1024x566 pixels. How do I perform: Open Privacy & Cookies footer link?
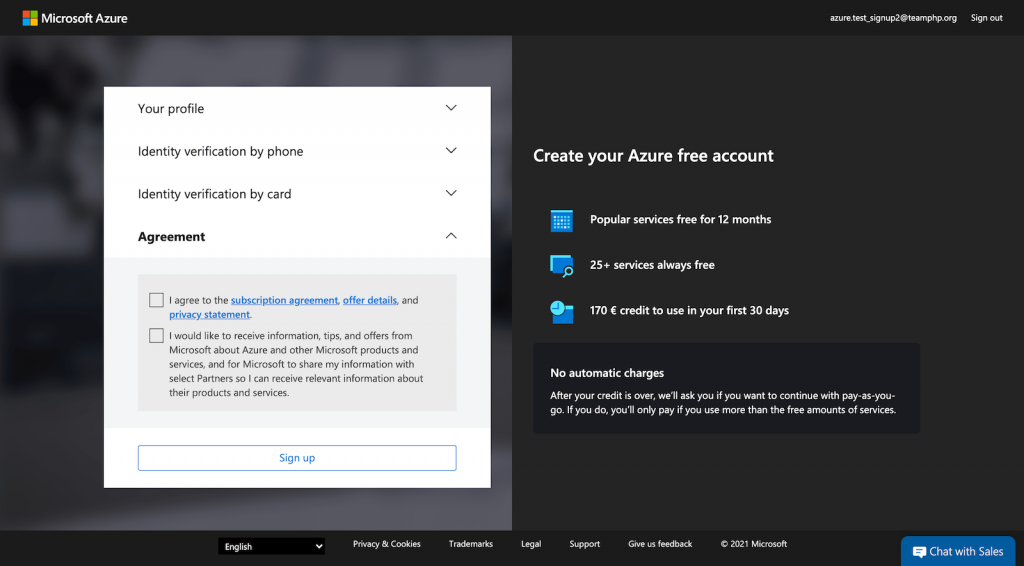[x=387, y=544]
